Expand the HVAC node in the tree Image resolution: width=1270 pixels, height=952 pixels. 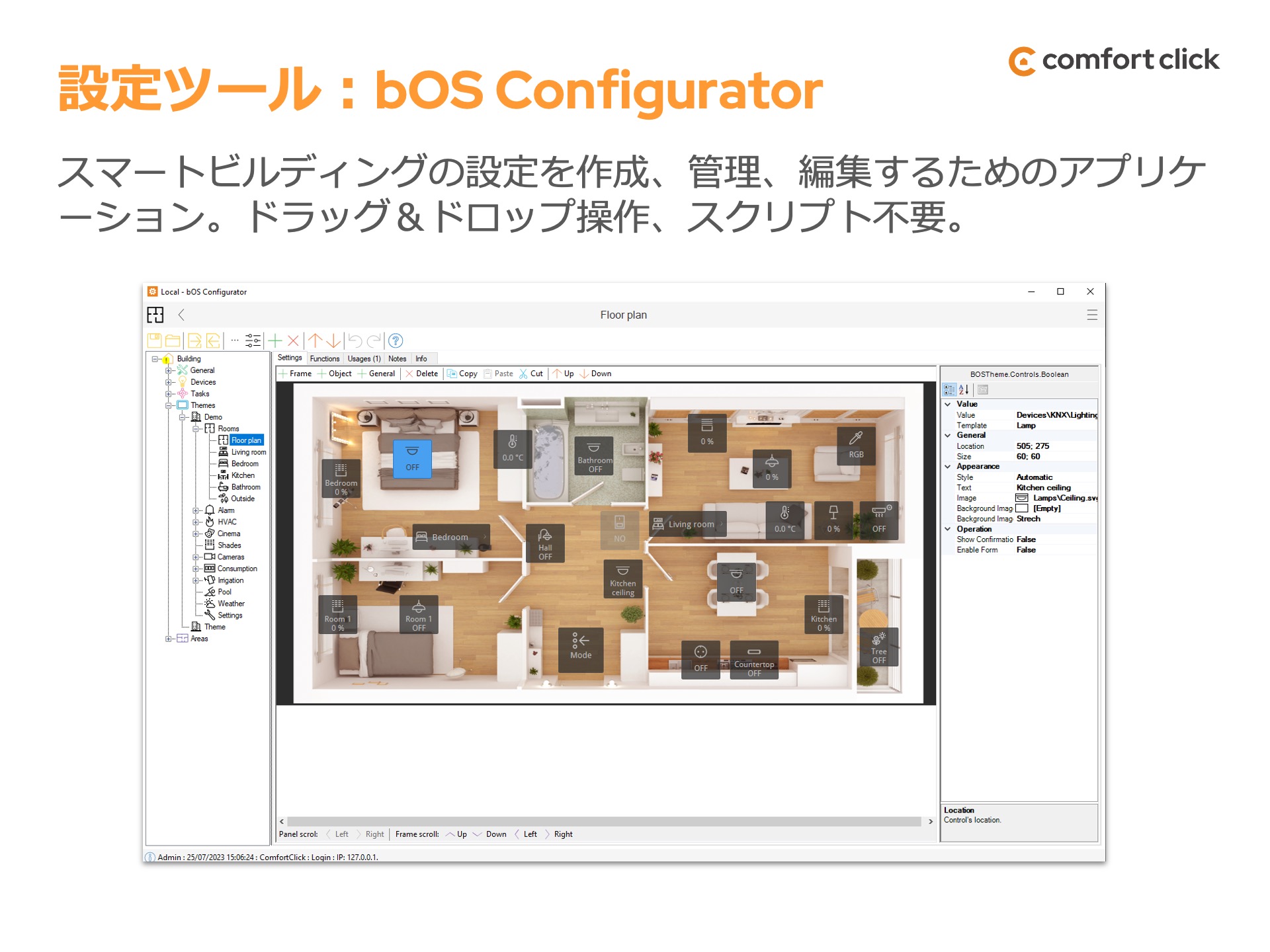tap(196, 522)
